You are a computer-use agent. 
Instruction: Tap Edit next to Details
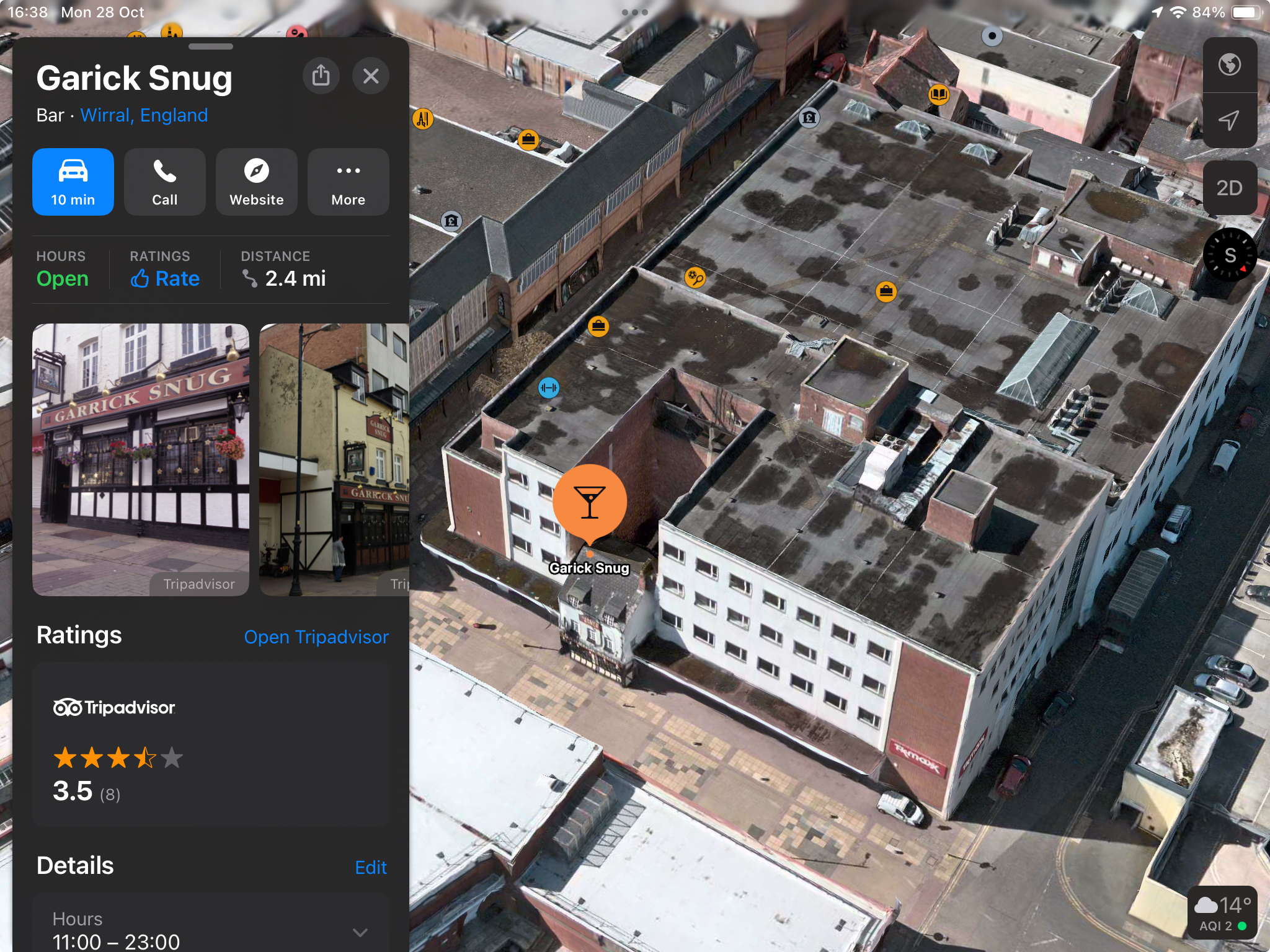coord(370,867)
